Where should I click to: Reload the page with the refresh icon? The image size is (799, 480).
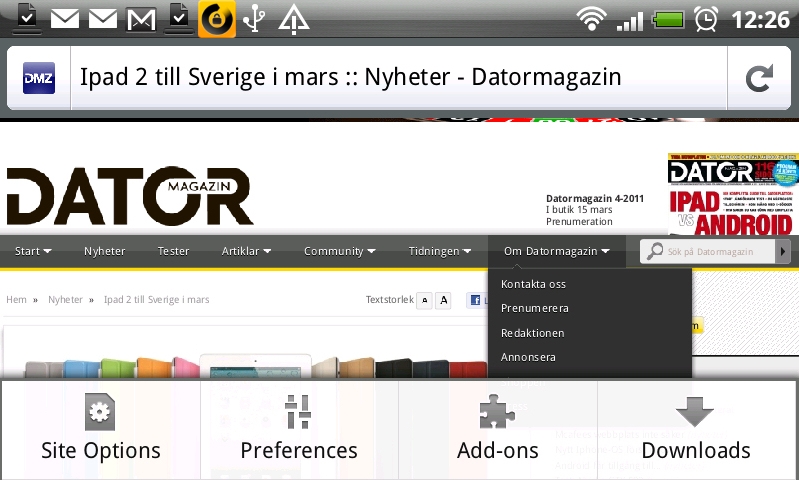point(759,78)
